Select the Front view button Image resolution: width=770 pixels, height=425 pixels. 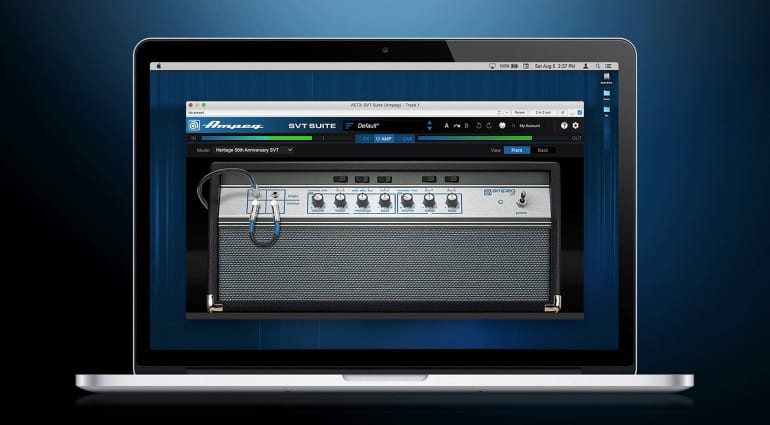click(516, 149)
